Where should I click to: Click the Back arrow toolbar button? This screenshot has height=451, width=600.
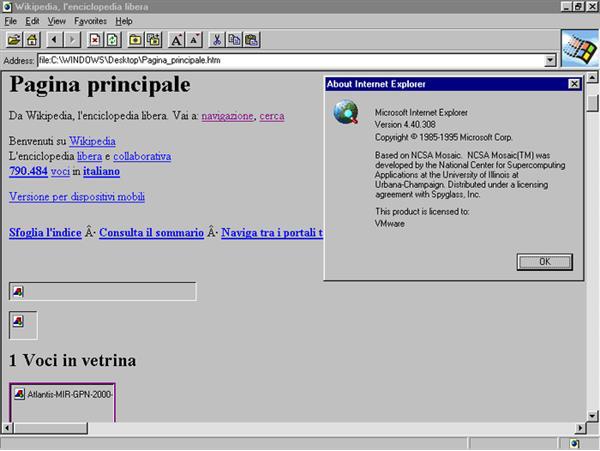[x=55, y=40]
